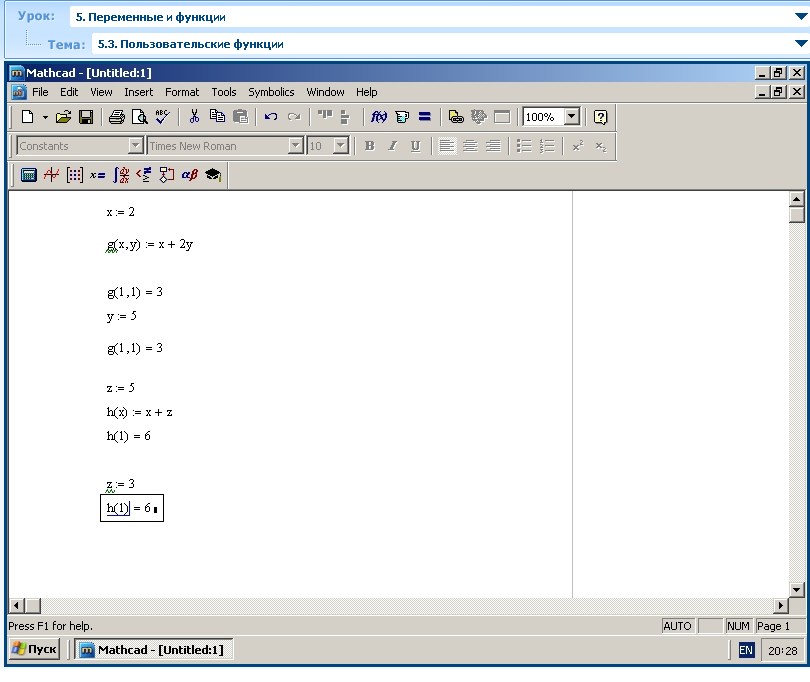Open the Window menu
This screenshot has height=682, width=810.
pos(325,92)
